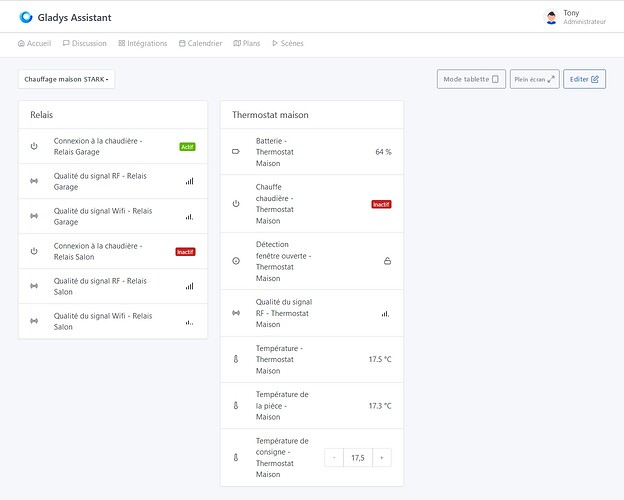The height and width of the screenshot is (500, 624).
Task: Click 'Connexion à la chaudière - Relais Garage' label
Action: click(x=98, y=146)
